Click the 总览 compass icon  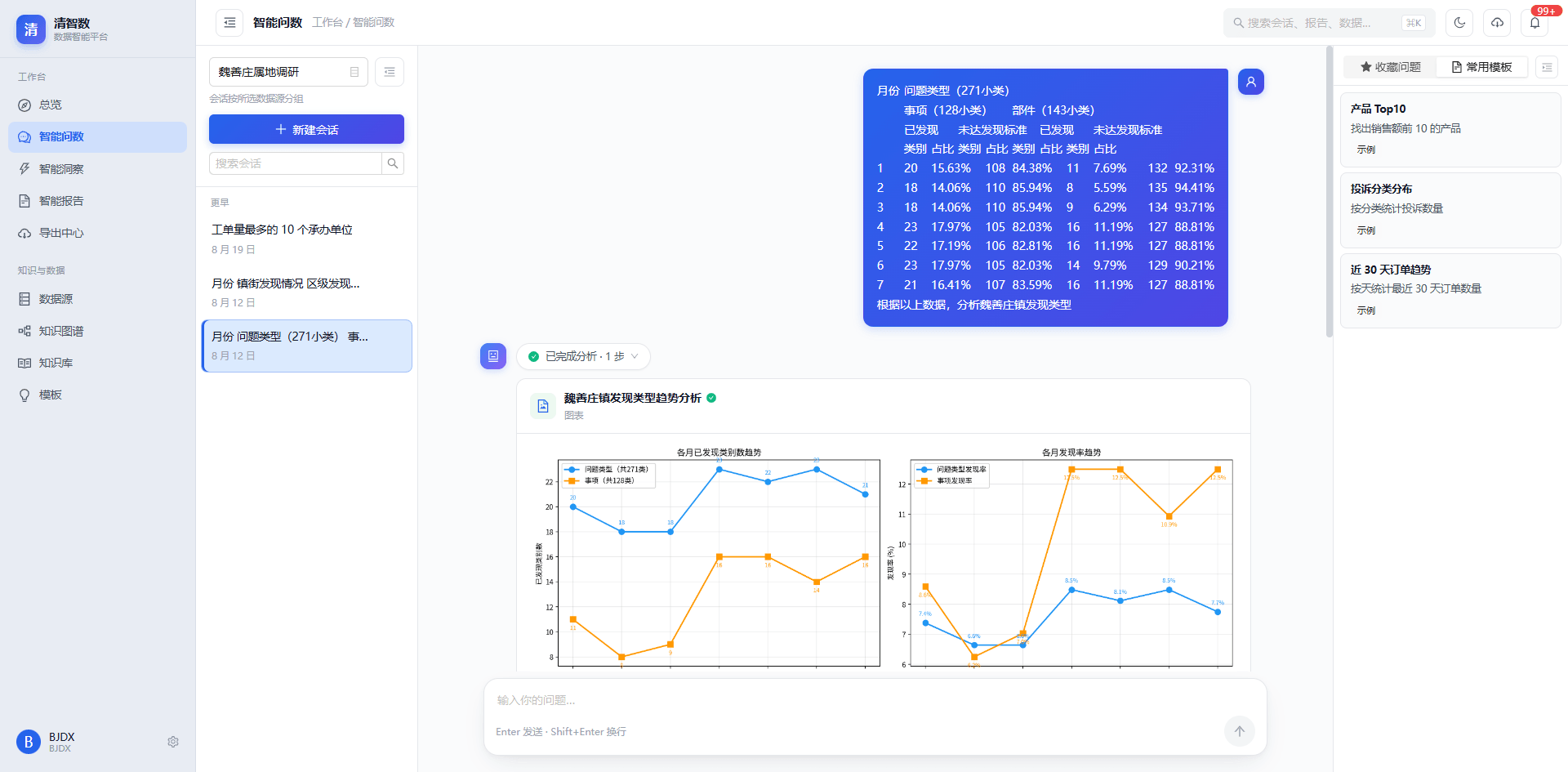[24, 105]
